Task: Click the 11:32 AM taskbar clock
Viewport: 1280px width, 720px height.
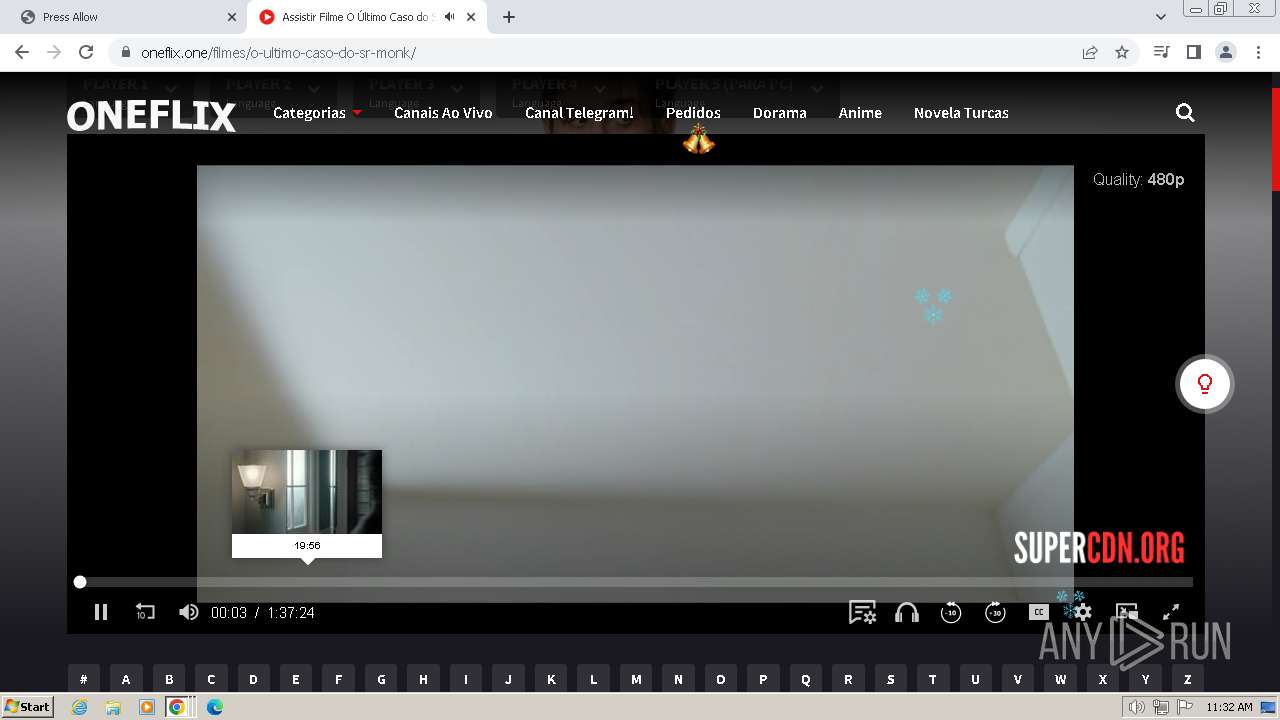Action: pyautogui.click(x=1229, y=707)
